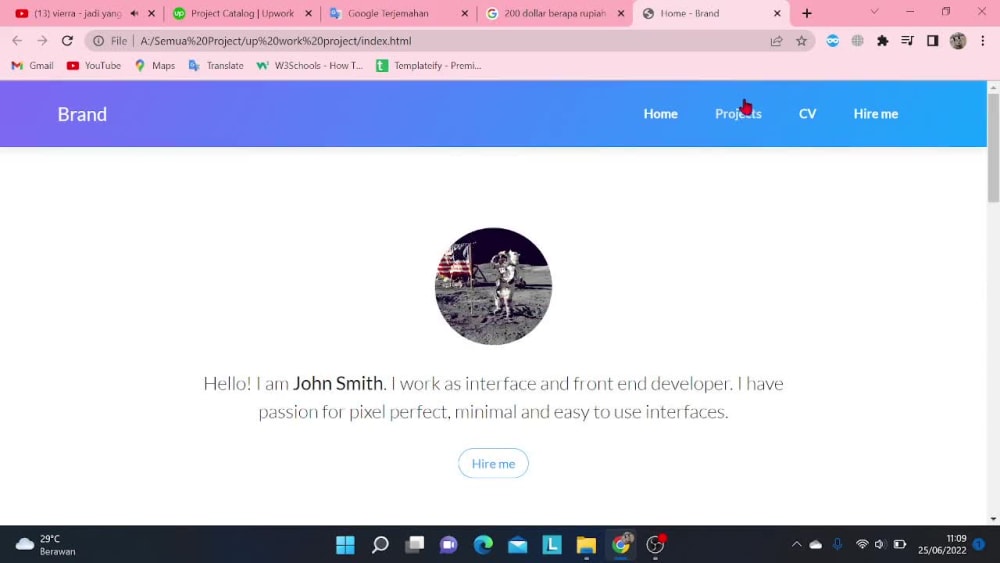Click the astronaut profile picture
The width and height of the screenshot is (1000, 563).
[493, 286]
